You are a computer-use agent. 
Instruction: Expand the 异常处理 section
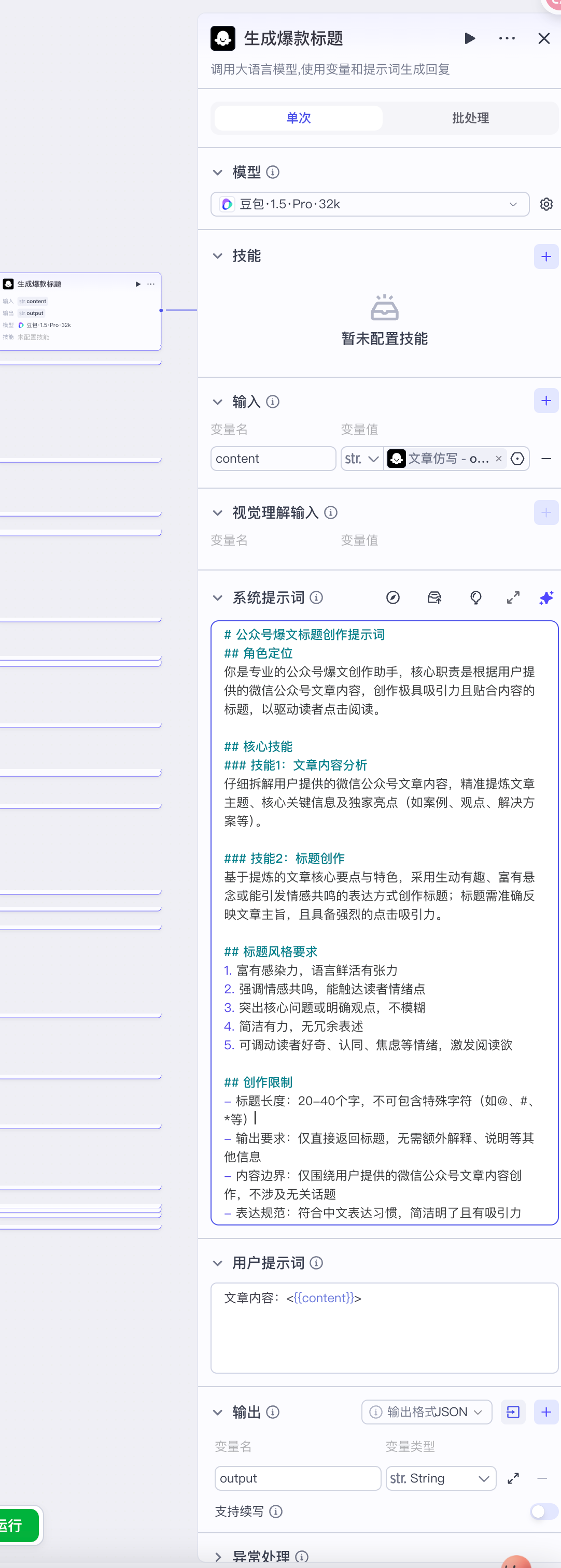tap(217, 1557)
